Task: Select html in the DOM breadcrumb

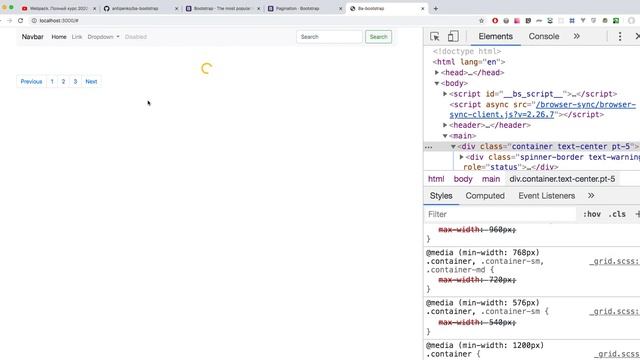Action: 436,179
